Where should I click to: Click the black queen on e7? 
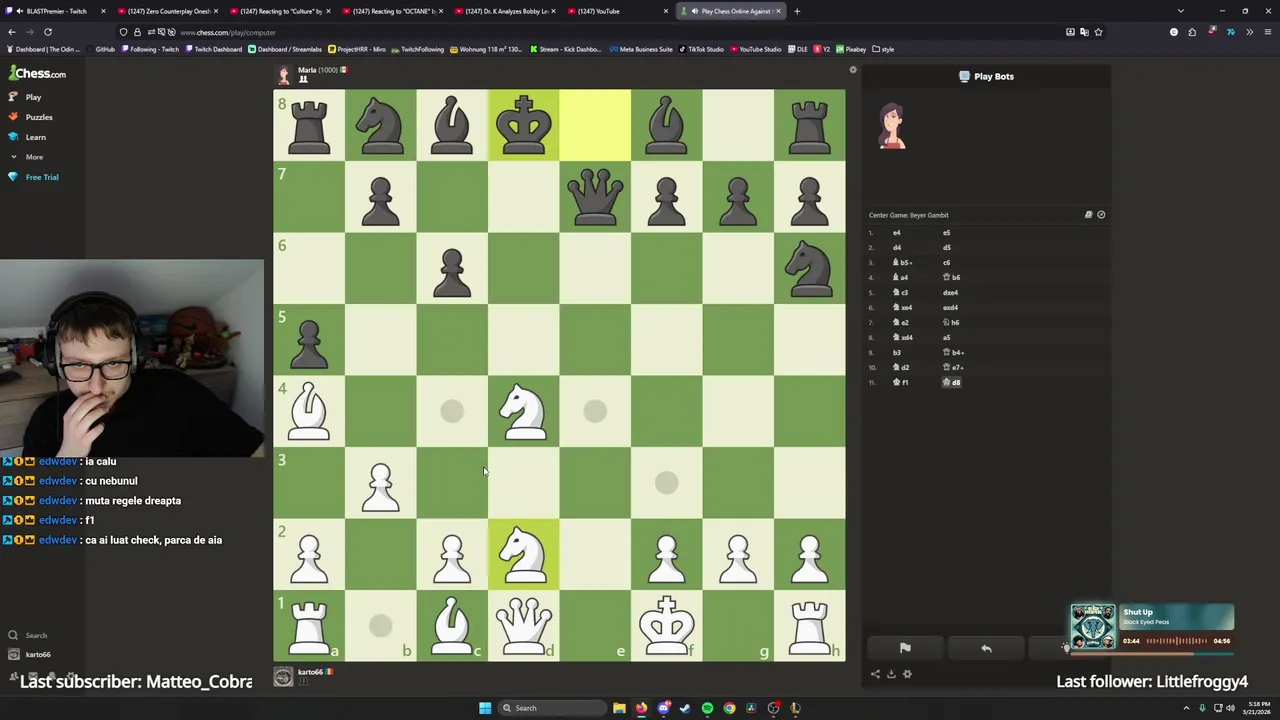click(x=595, y=197)
